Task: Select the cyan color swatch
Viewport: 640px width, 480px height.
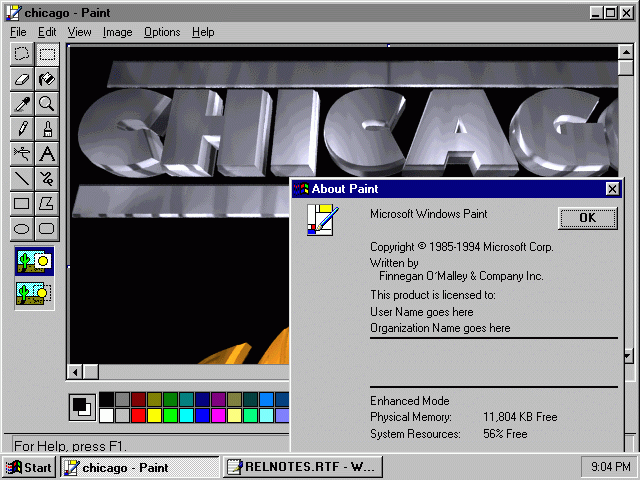Action: (x=186, y=416)
